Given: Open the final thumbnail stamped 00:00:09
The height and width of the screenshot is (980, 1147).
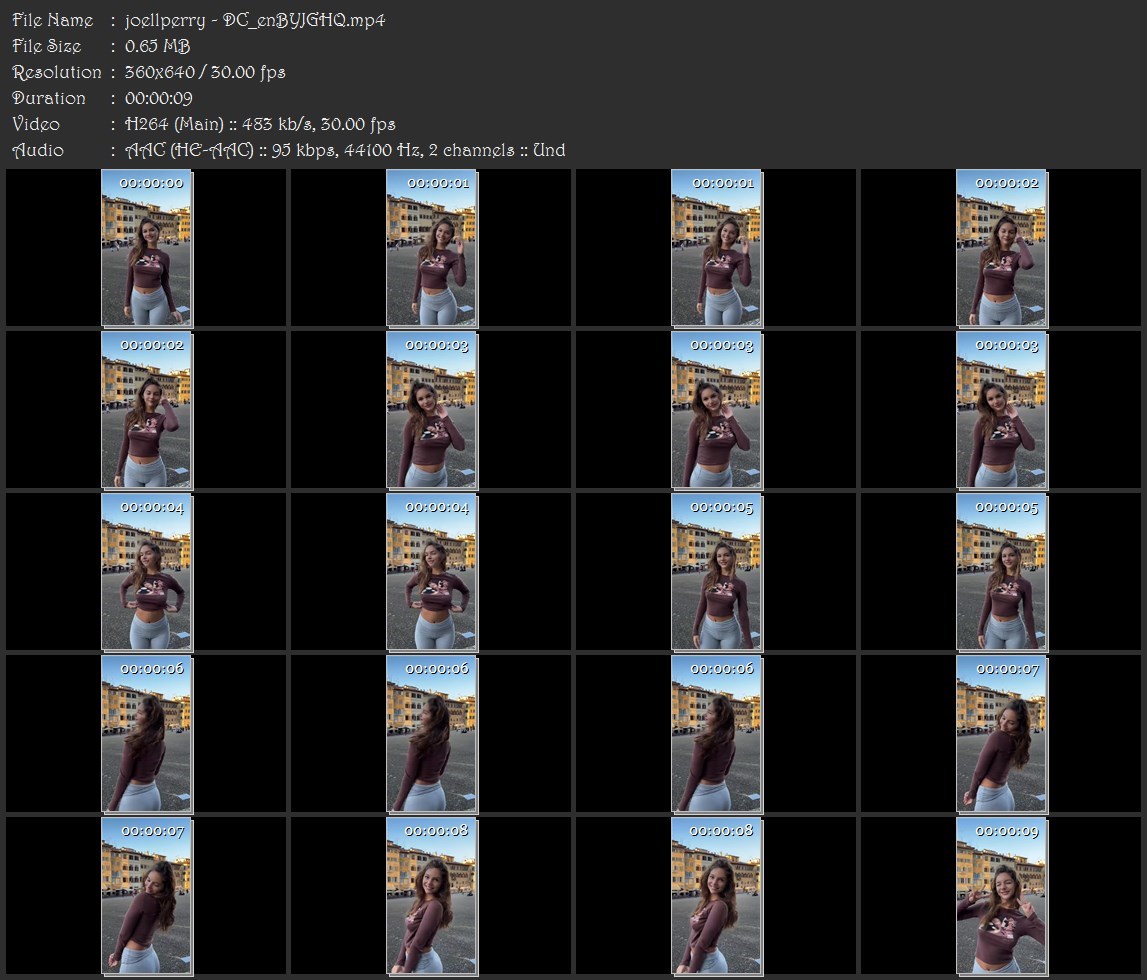Looking at the screenshot, I should coord(1001,896).
